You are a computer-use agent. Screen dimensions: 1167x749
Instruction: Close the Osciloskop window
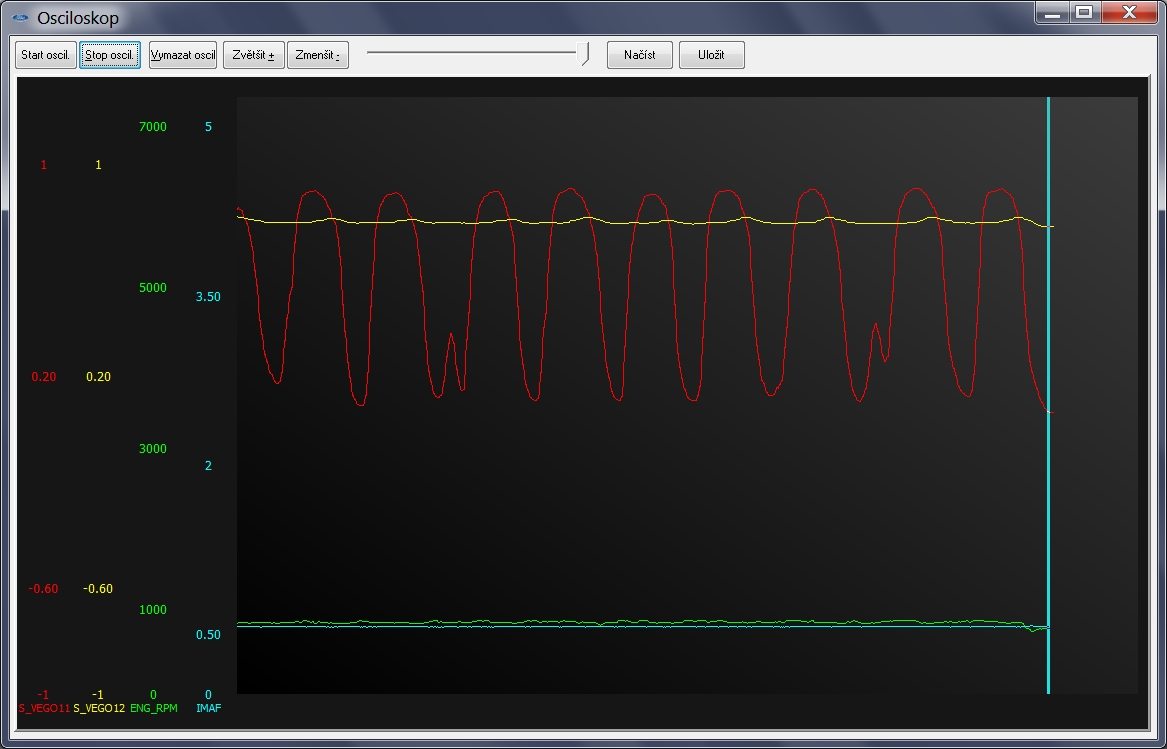click(x=1128, y=13)
